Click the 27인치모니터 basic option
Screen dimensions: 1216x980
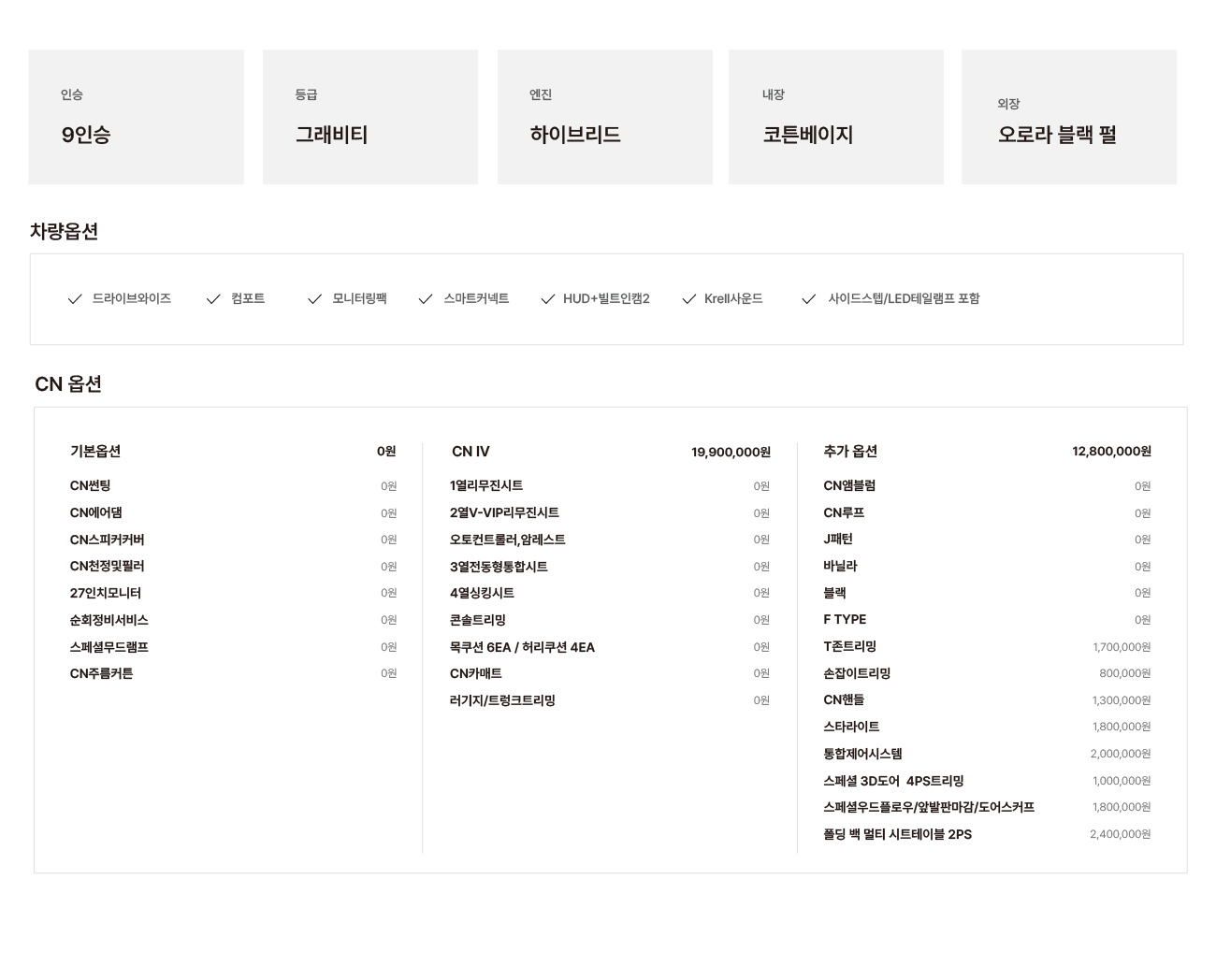[x=106, y=593]
